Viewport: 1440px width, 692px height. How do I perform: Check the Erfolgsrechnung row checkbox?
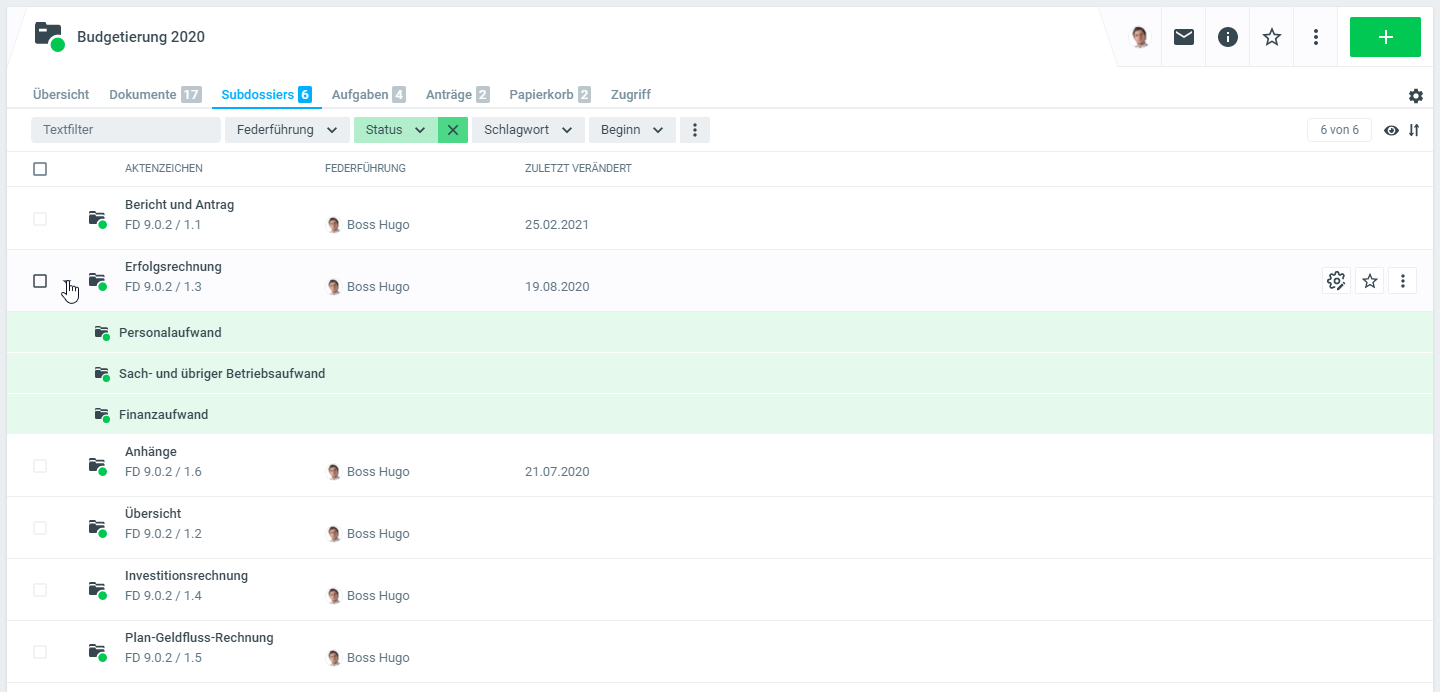40,281
